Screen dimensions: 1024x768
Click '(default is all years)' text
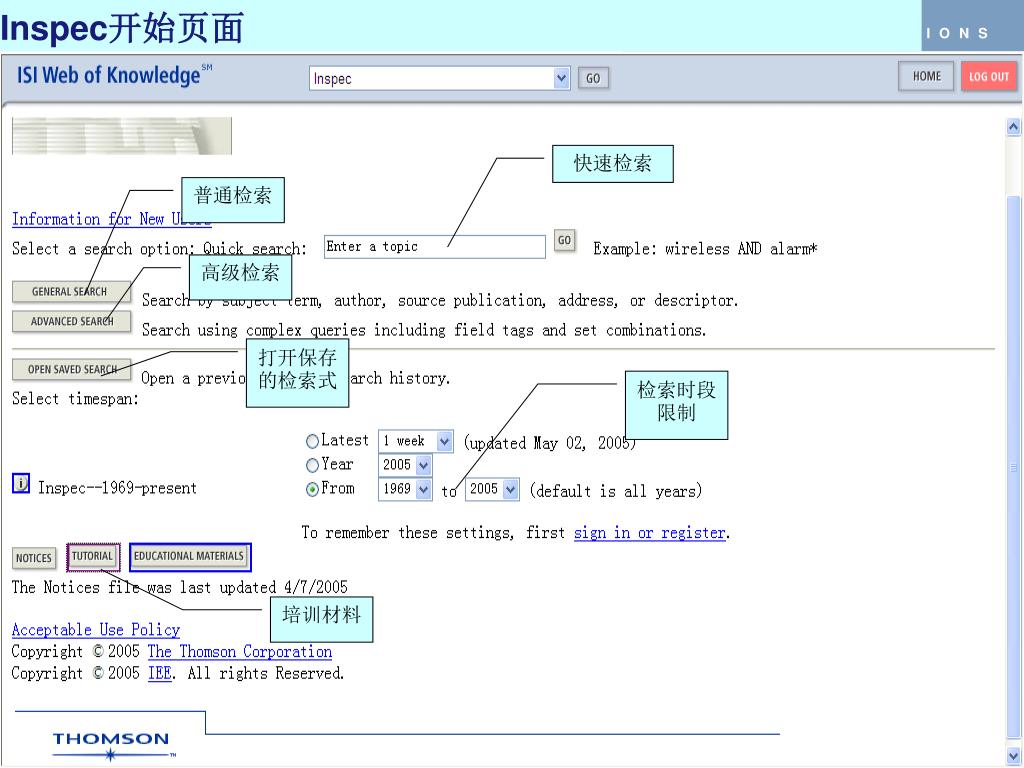pyautogui.click(x=616, y=490)
